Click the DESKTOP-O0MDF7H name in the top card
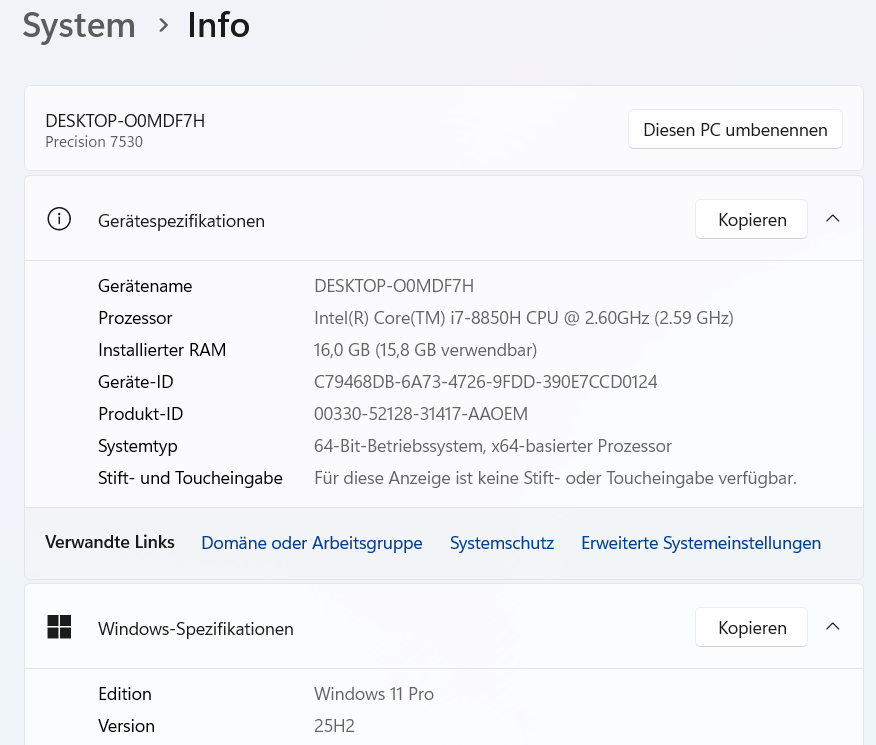The width and height of the screenshot is (876, 745). pos(125,121)
